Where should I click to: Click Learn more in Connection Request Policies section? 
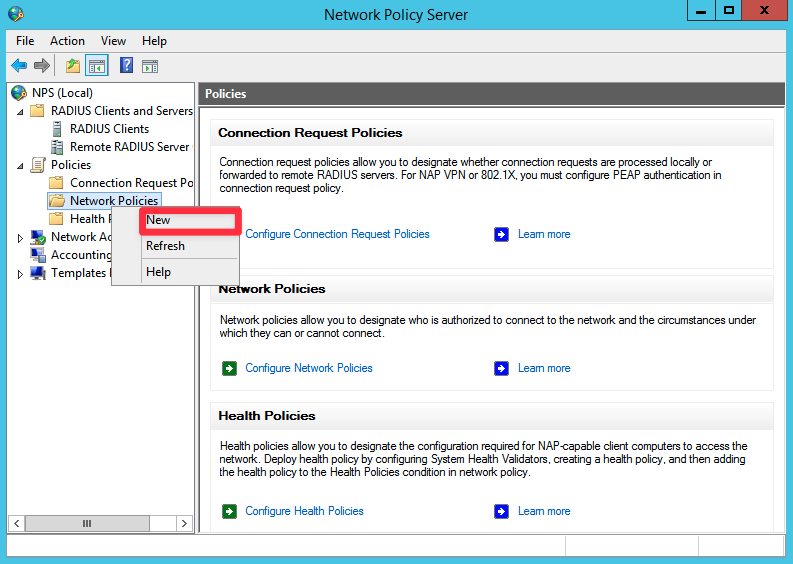tap(544, 234)
